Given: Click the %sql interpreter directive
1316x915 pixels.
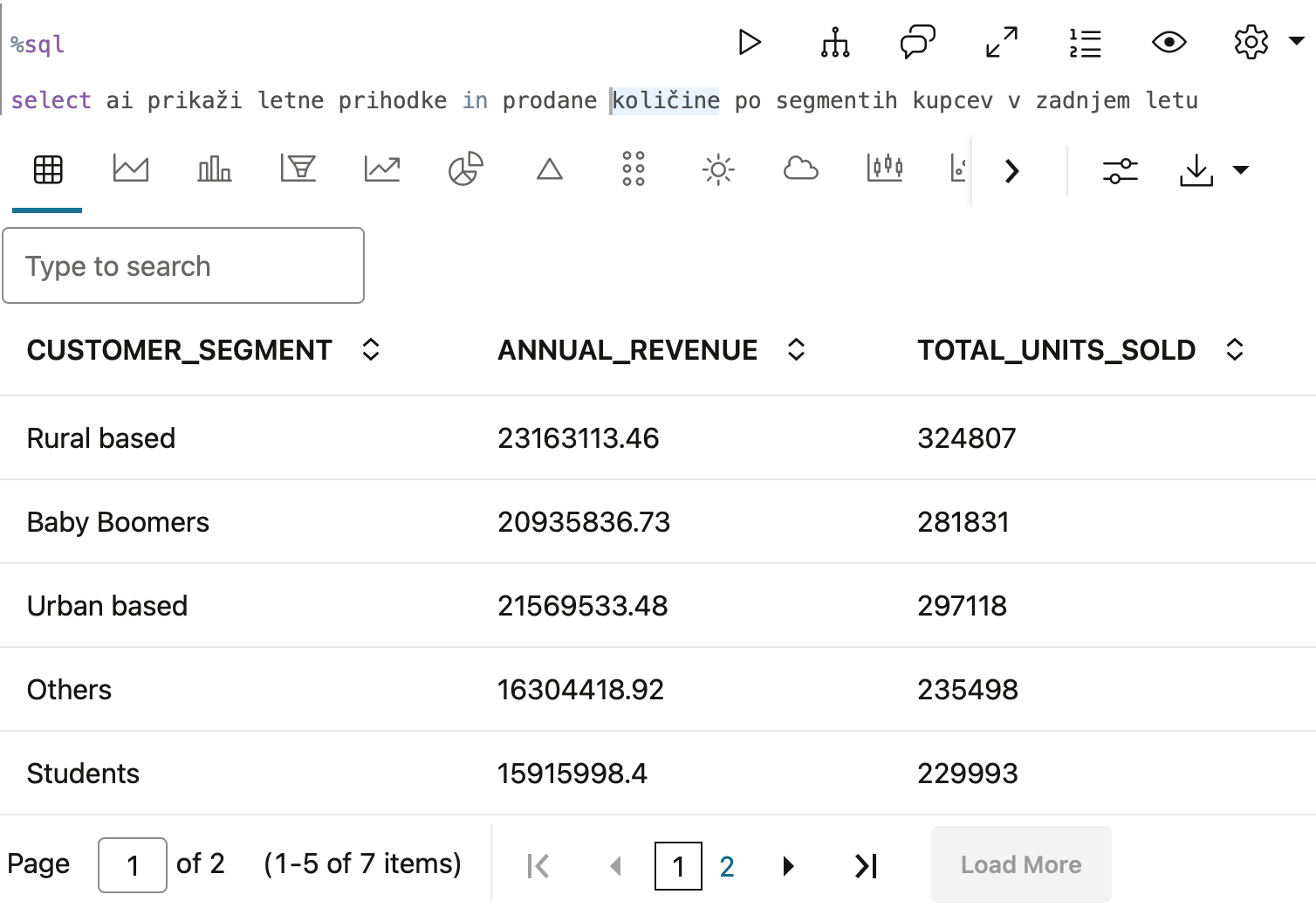Looking at the screenshot, I should [38, 45].
